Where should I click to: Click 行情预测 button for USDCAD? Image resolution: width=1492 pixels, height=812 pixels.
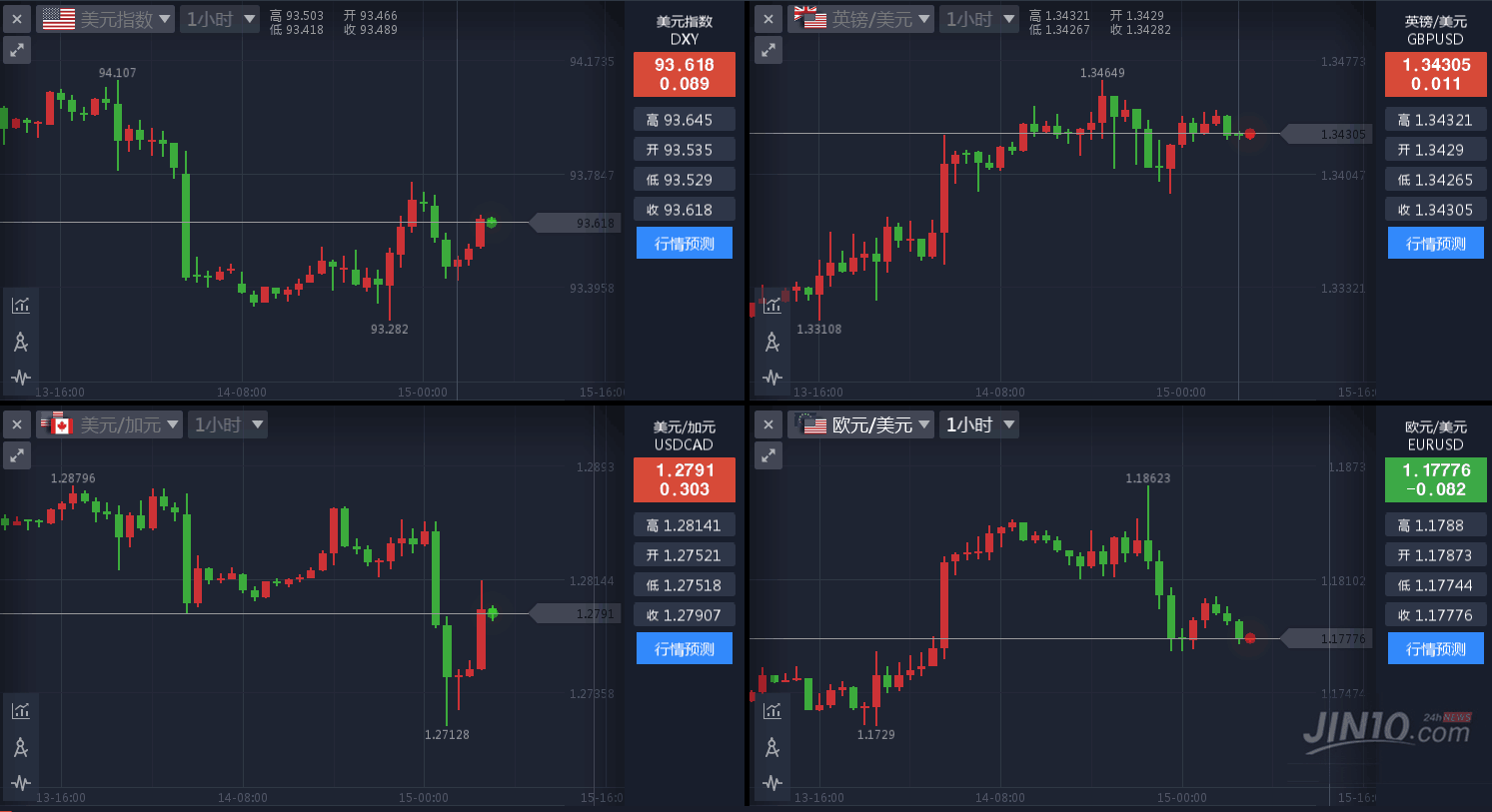pyautogui.click(x=685, y=649)
